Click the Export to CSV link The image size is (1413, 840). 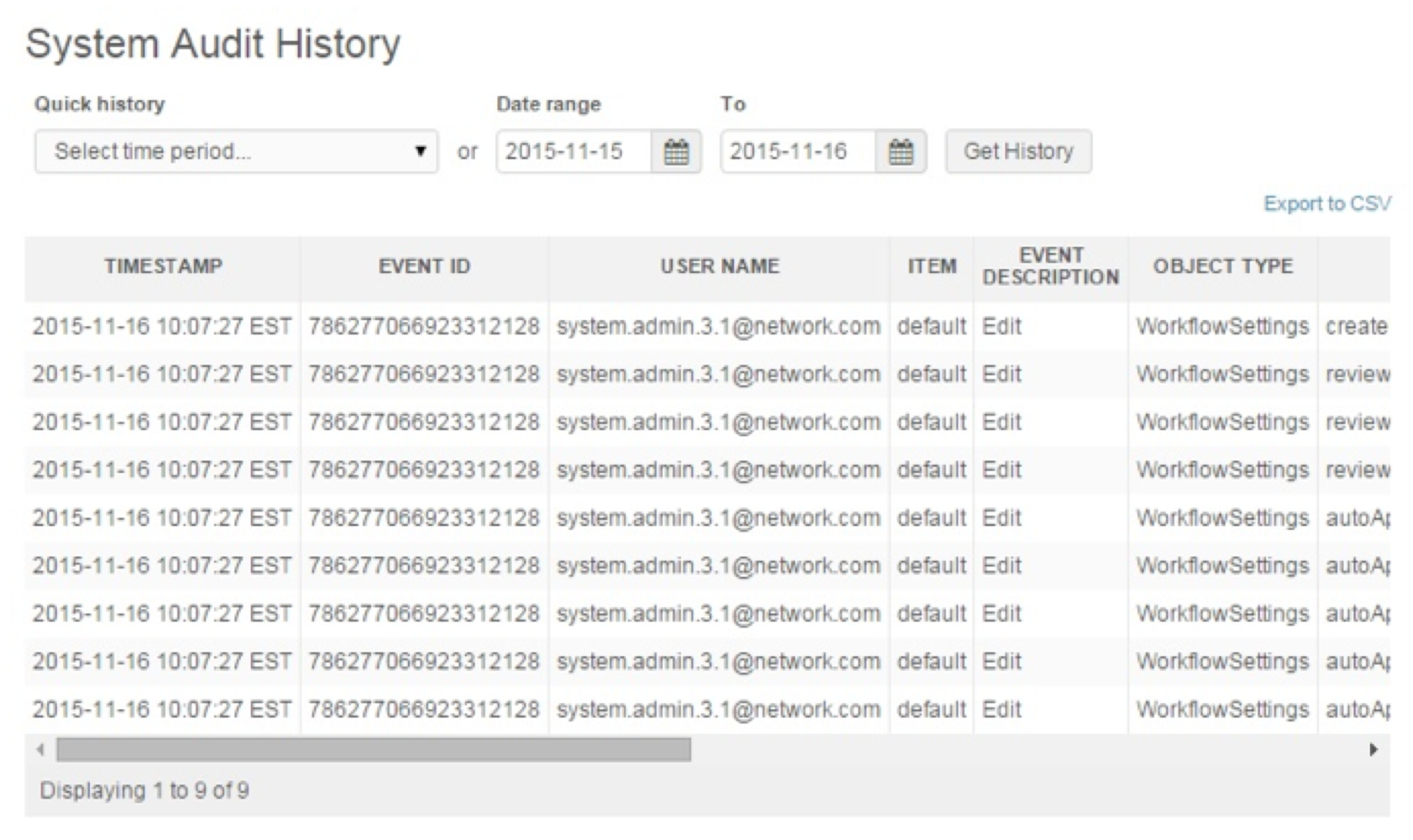click(1326, 204)
